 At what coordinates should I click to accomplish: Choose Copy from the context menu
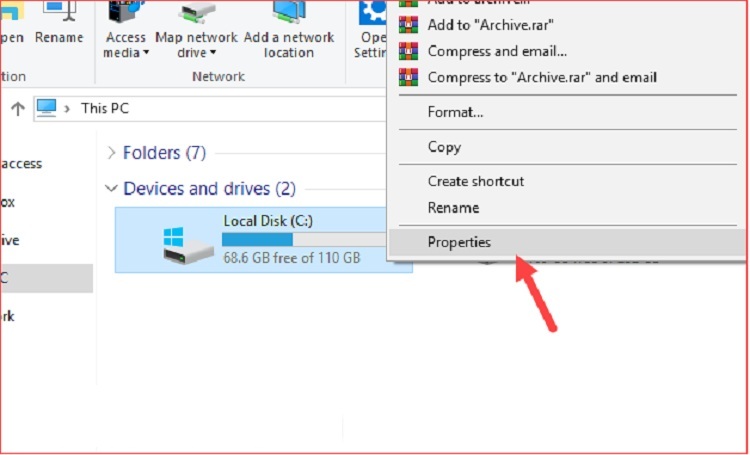[x=444, y=147]
